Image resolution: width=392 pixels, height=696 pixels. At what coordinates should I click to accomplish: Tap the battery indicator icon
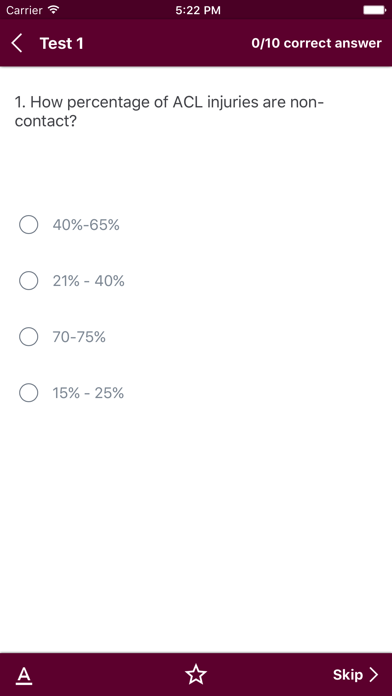click(x=375, y=10)
